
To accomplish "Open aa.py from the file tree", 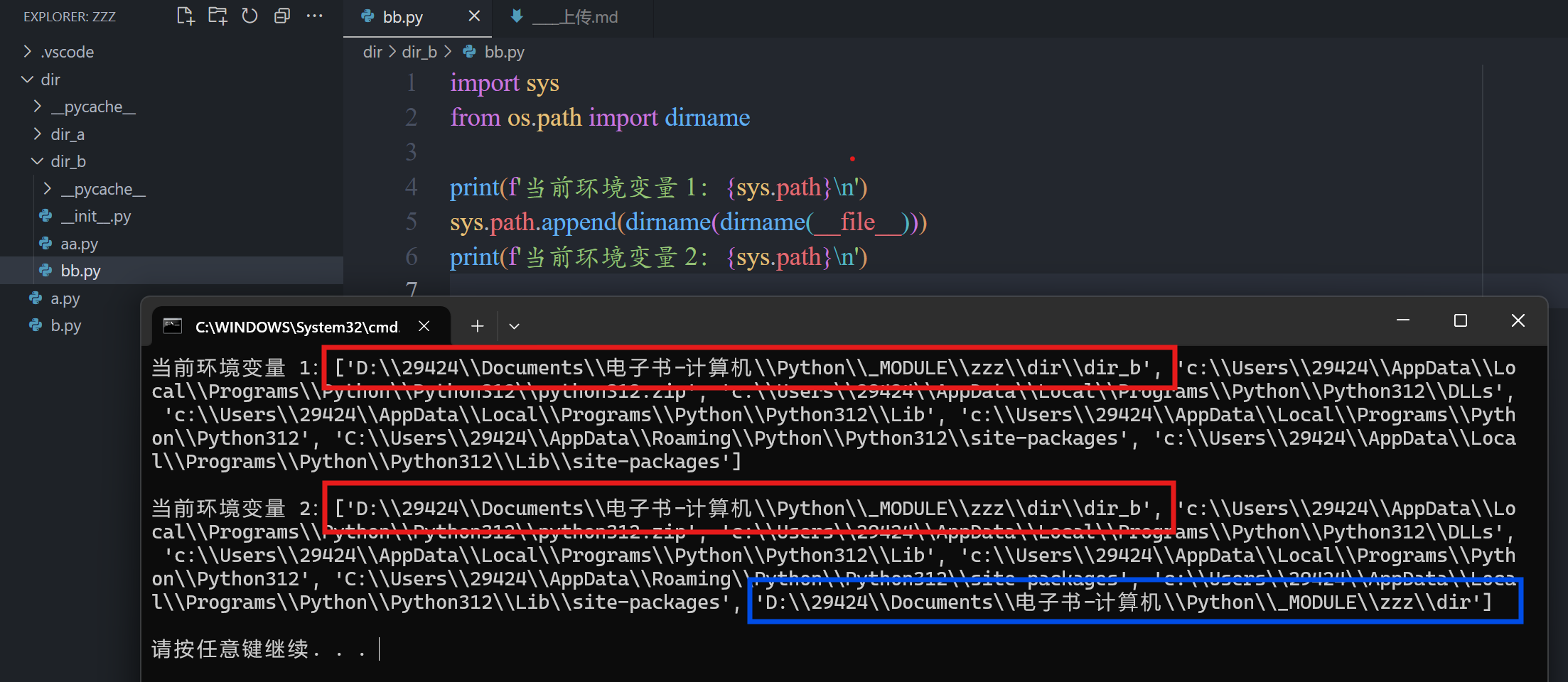I will click(79, 243).
